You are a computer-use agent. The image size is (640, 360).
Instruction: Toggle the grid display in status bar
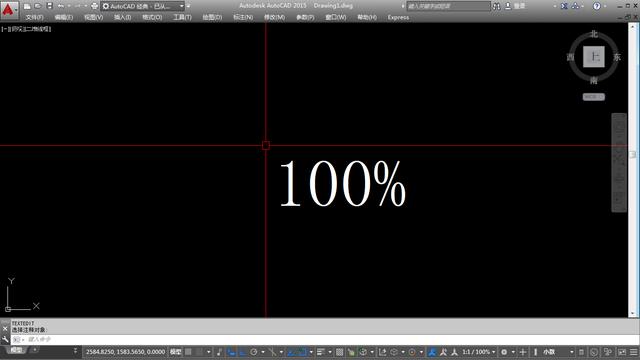(x=188, y=352)
